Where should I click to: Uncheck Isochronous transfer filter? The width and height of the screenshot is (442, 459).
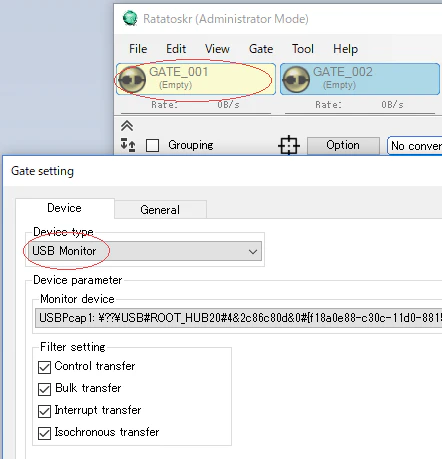pos(44,433)
